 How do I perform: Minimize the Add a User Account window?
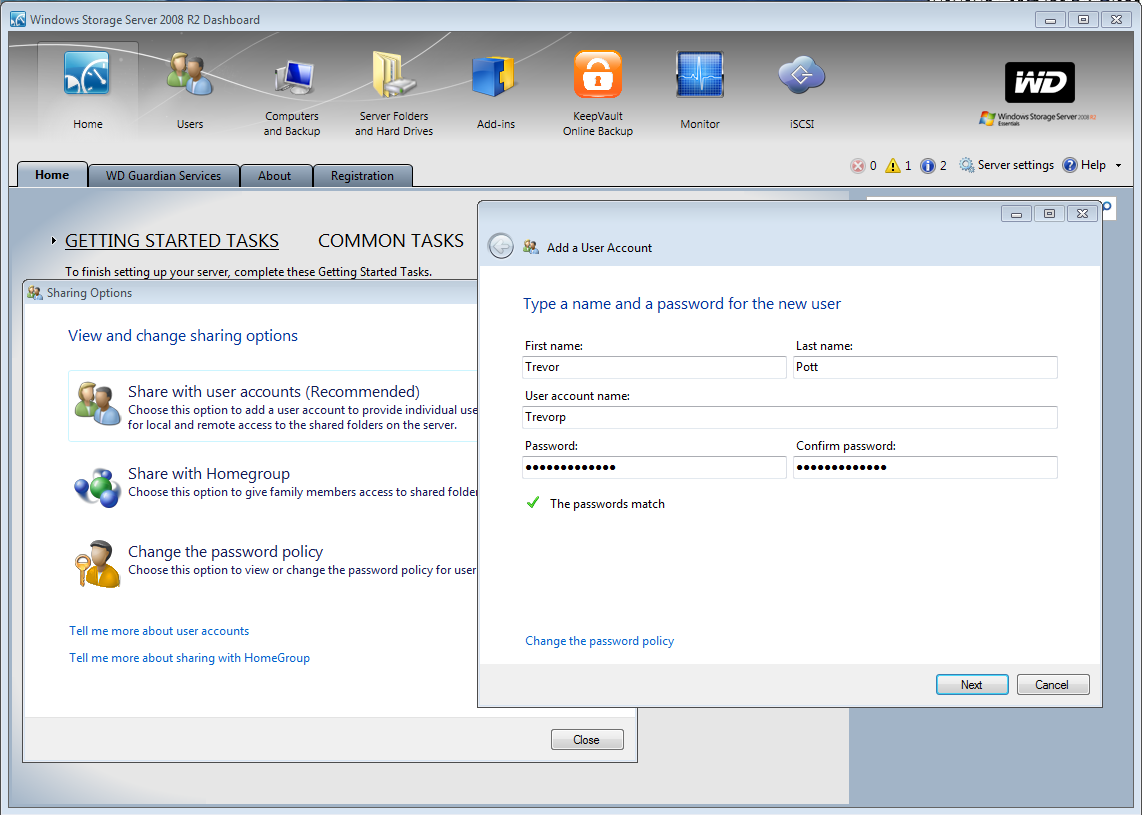tap(1016, 213)
